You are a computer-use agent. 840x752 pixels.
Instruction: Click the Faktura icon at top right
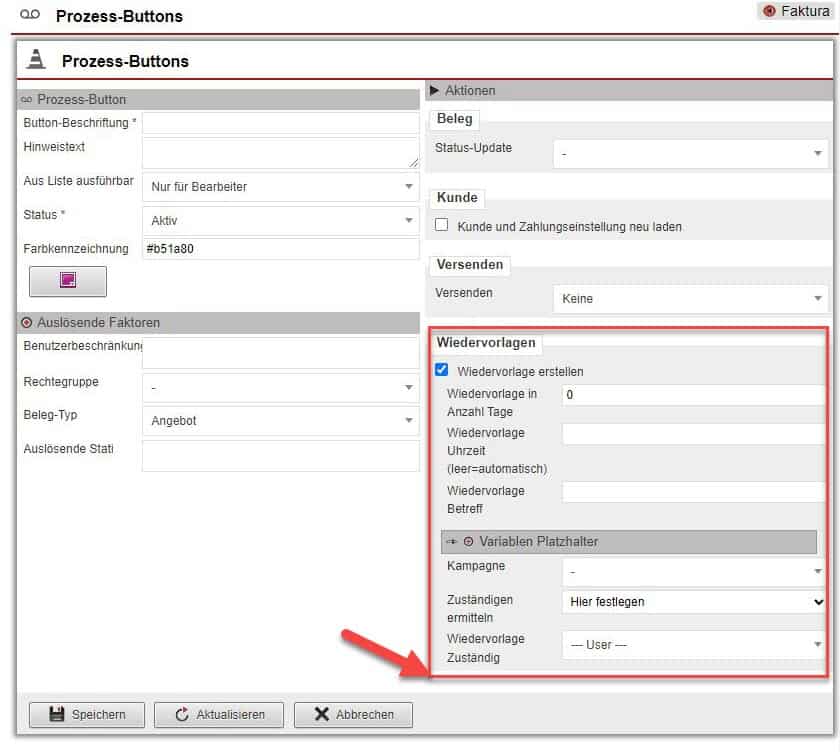pyautogui.click(x=769, y=11)
